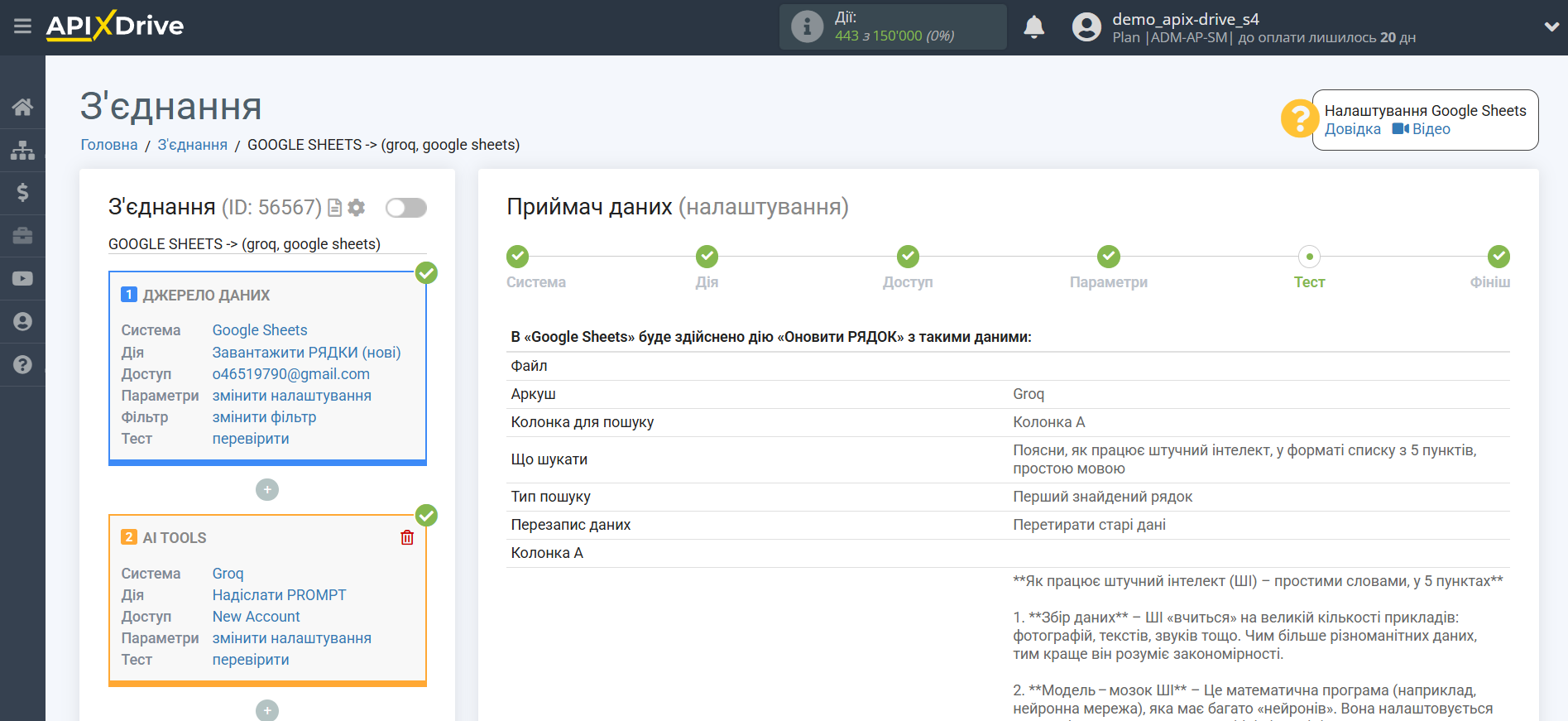Open New Account access link
This screenshot has height=721, width=1568.
[x=256, y=617]
